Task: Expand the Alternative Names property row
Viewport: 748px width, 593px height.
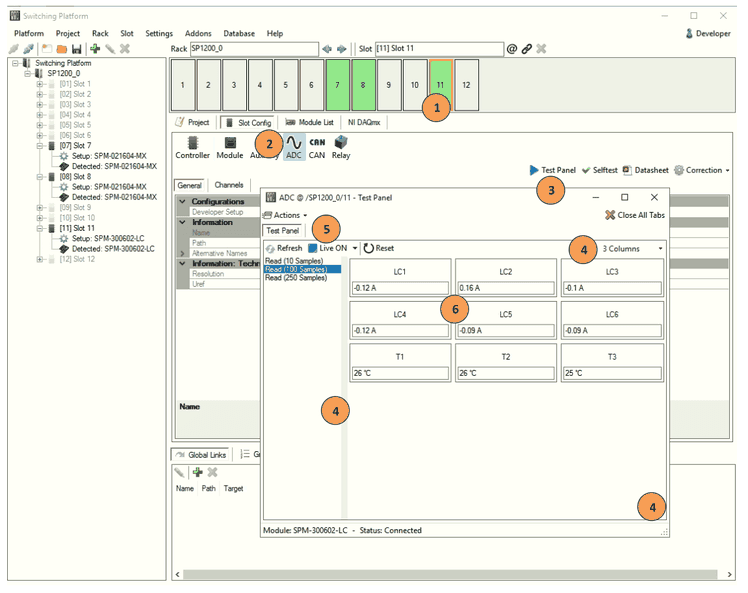Action: pyautogui.click(x=182, y=253)
